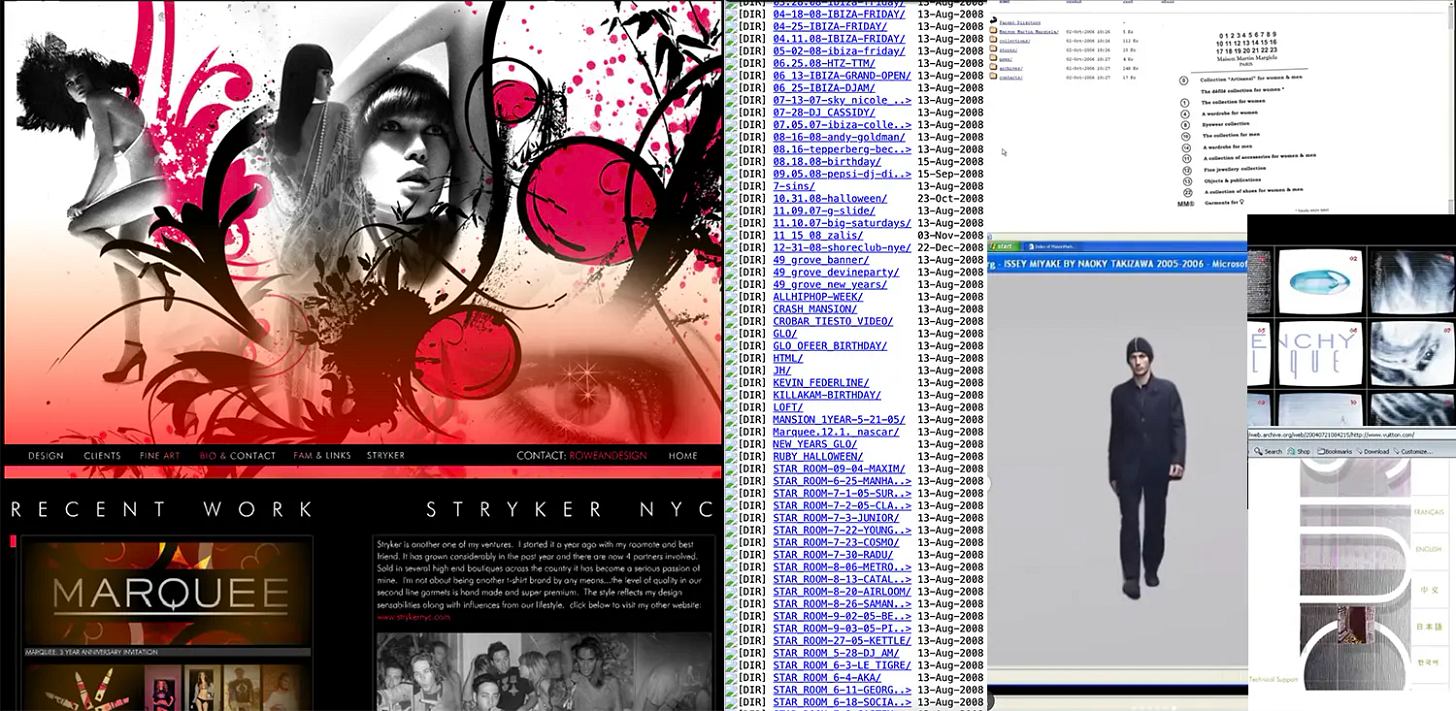Click folder icon beside HTML/ directory

click(x=731, y=358)
